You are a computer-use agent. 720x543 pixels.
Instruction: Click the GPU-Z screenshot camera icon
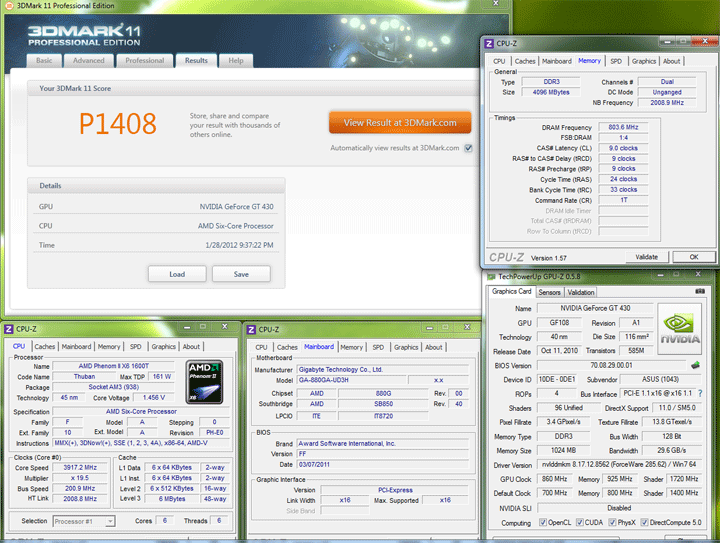700,291
